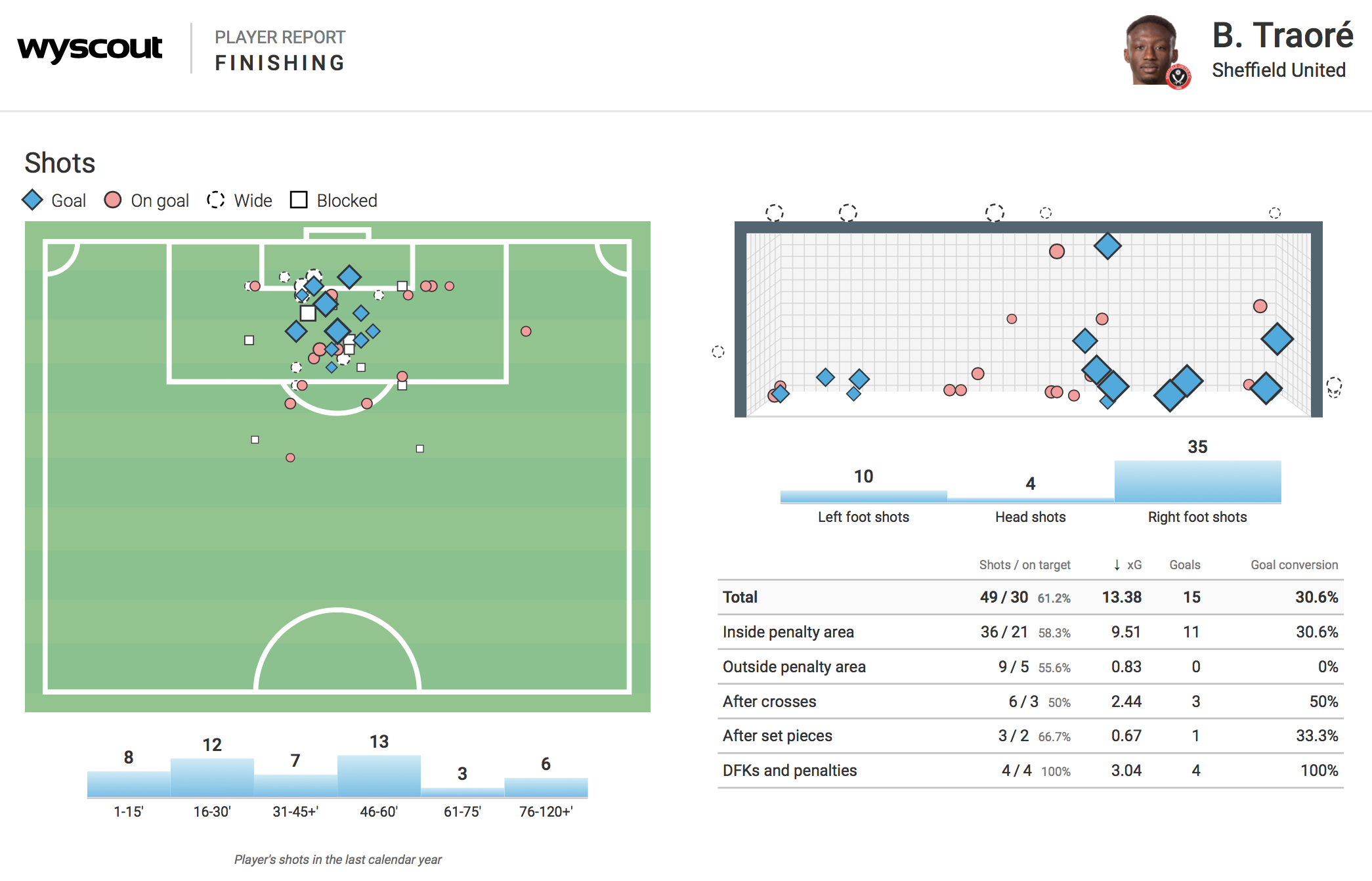Click the blue Goal diamond legend icon
This screenshot has width=1372, height=881.
tap(32, 200)
